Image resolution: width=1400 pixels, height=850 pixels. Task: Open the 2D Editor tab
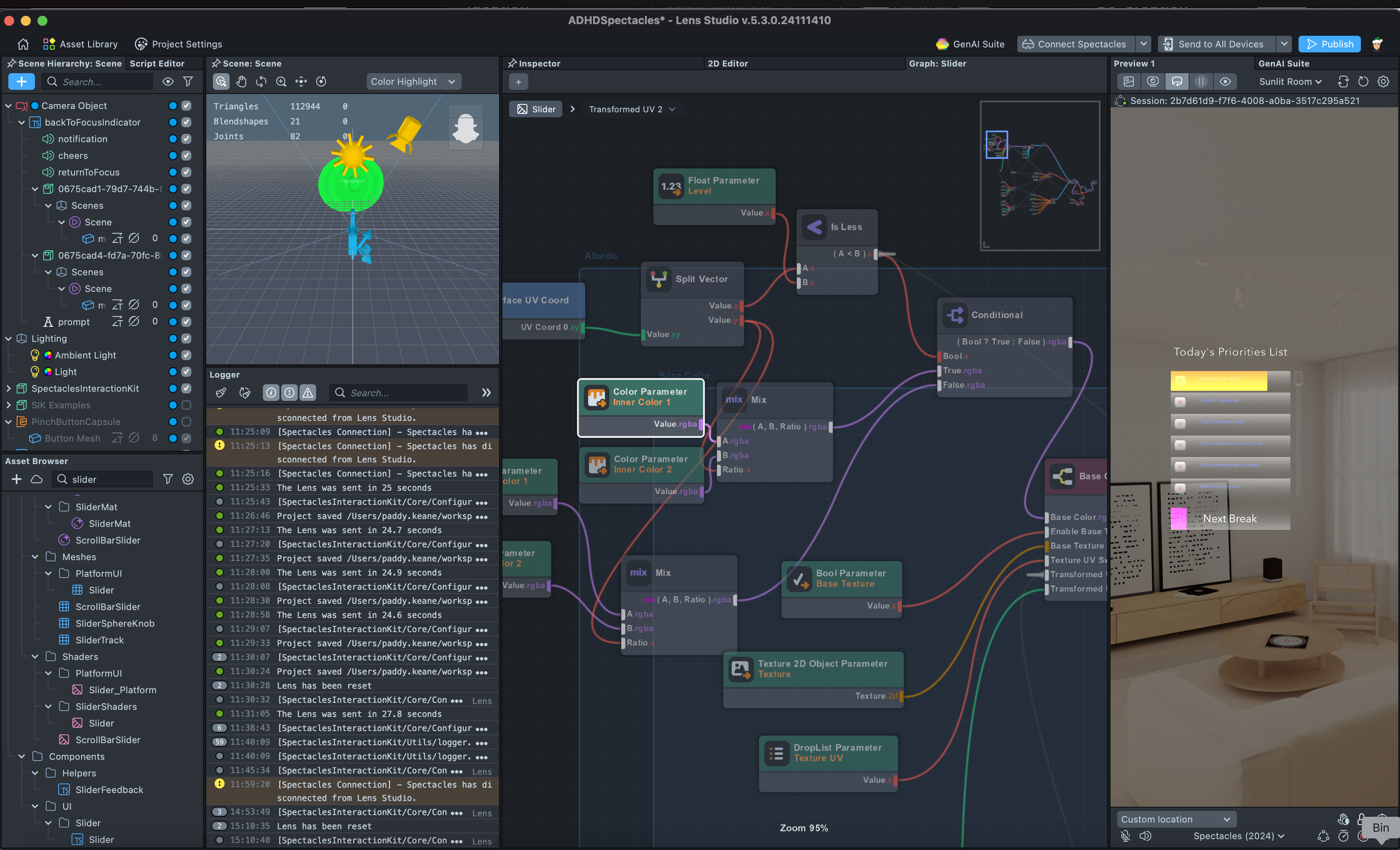727,63
